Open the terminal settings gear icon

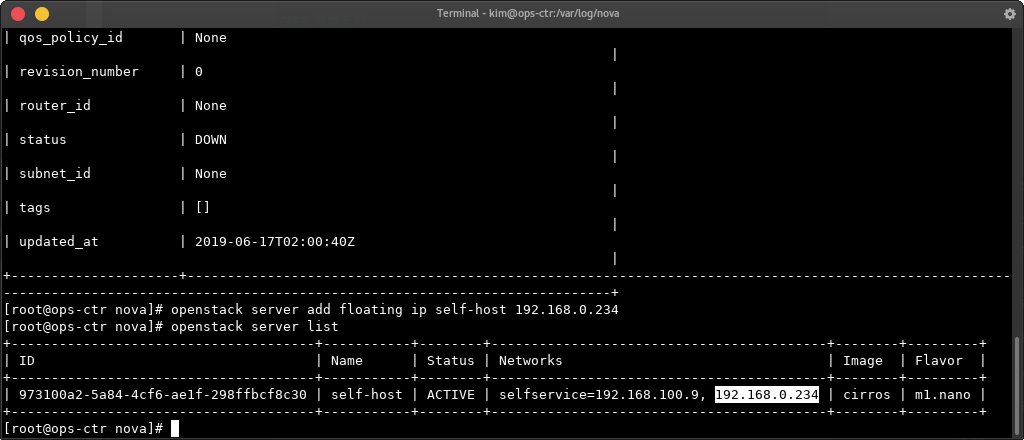pyautogui.click(x=1010, y=14)
